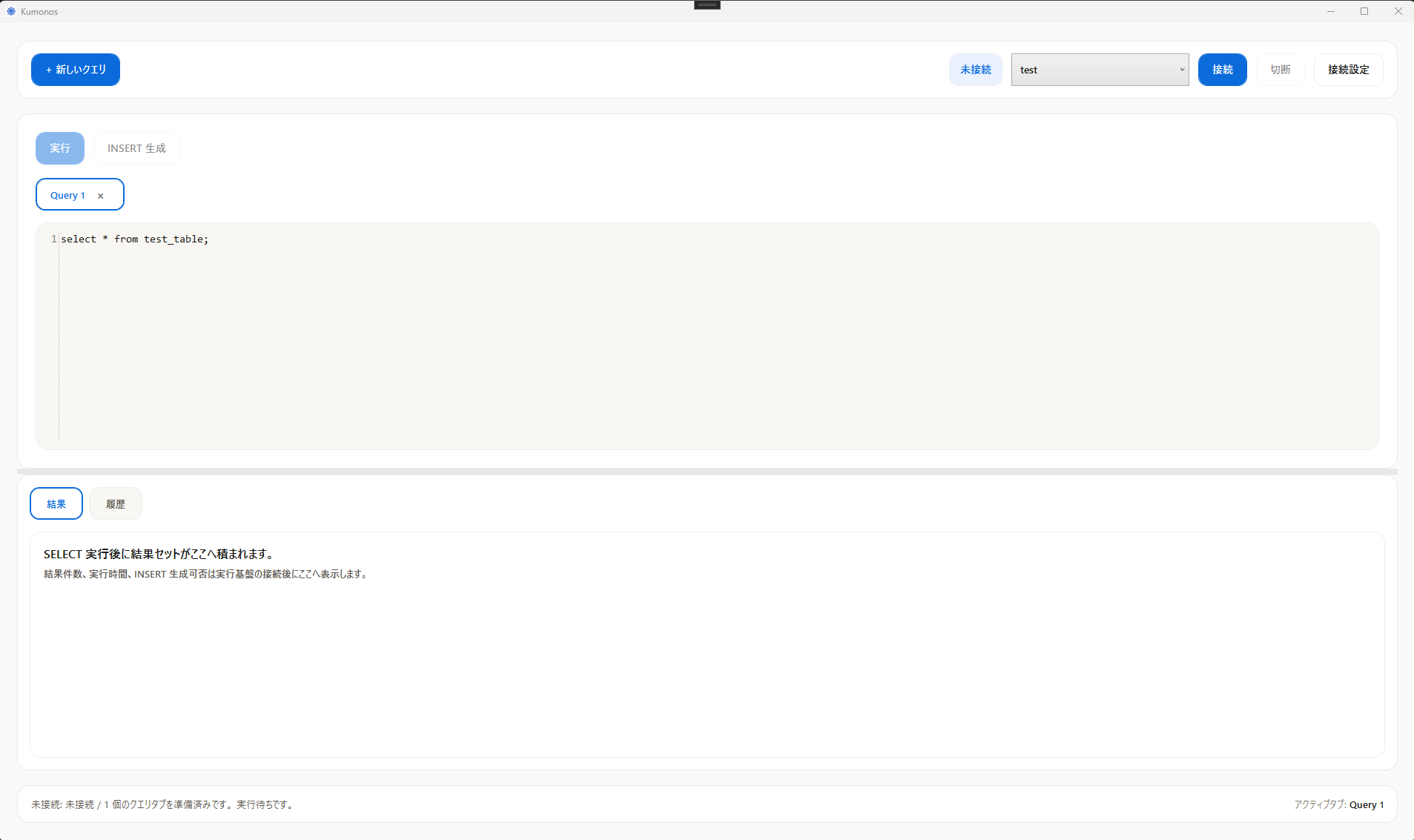Click the 未接続 status badge
The image size is (1414, 840).
coord(975,70)
